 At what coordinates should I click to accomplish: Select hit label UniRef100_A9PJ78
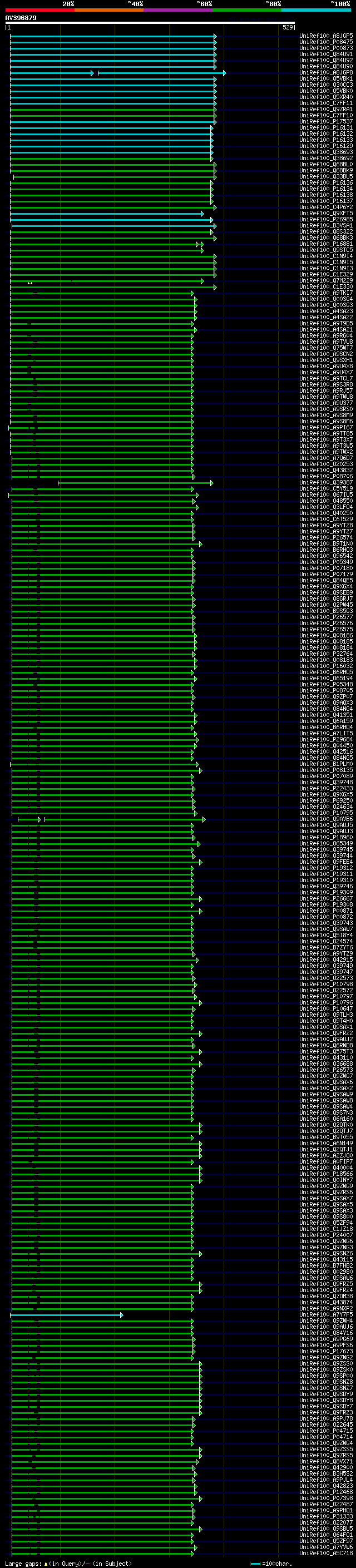pyautogui.click(x=325, y=1418)
